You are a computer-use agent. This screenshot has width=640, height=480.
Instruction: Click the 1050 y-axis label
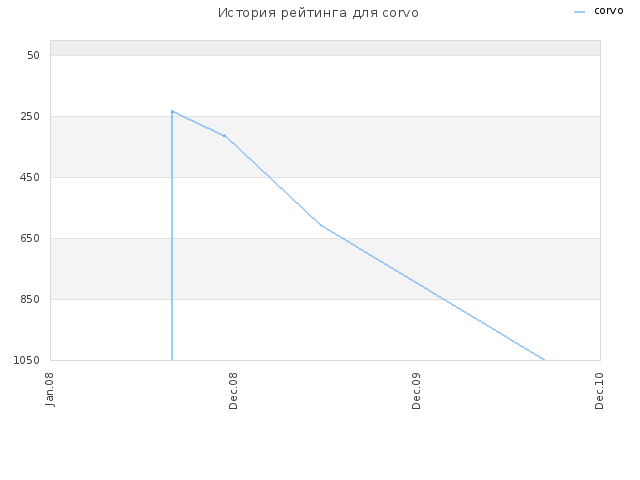[x=27, y=360]
